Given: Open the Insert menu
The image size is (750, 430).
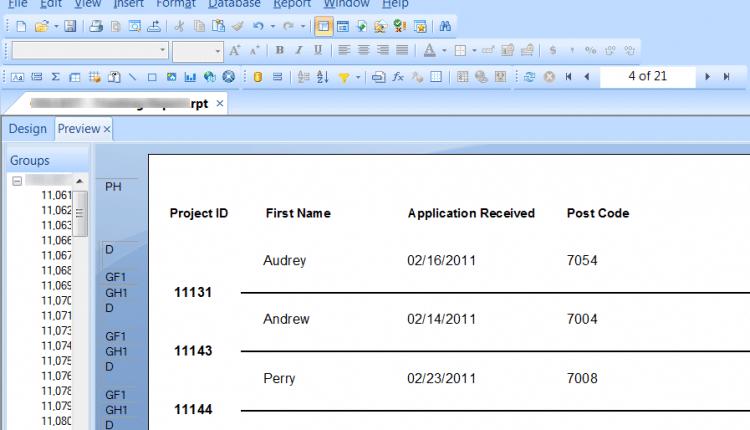Looking at the screenshot, I should 129,4.
